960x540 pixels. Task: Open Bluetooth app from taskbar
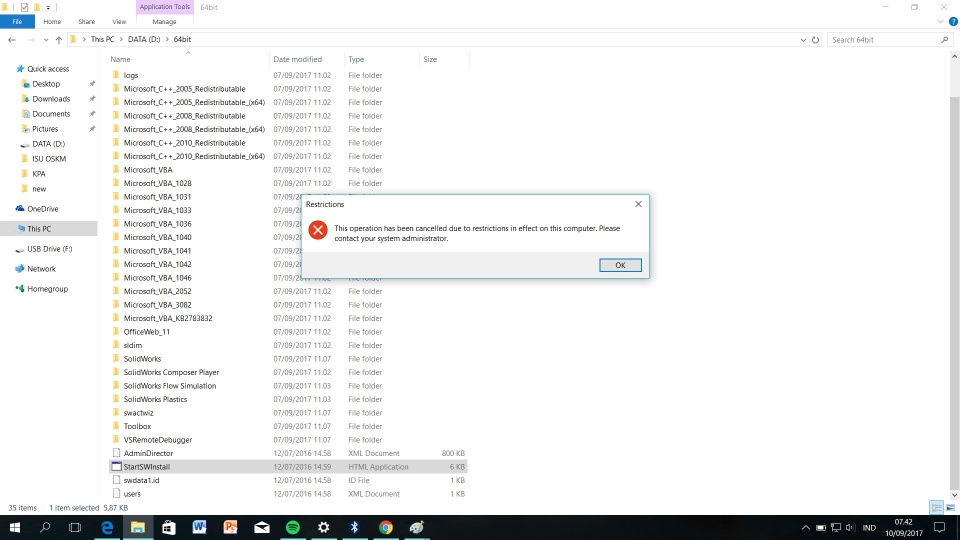click(x=354, y=527)
